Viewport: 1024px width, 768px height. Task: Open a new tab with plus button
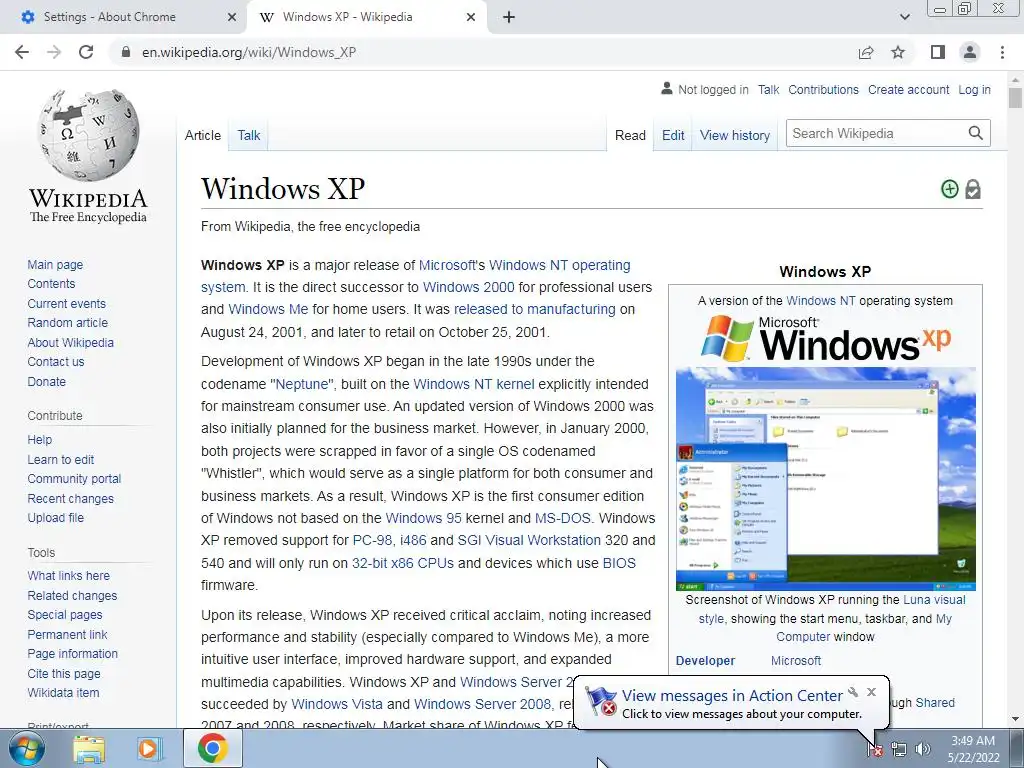tap(509, 17)
